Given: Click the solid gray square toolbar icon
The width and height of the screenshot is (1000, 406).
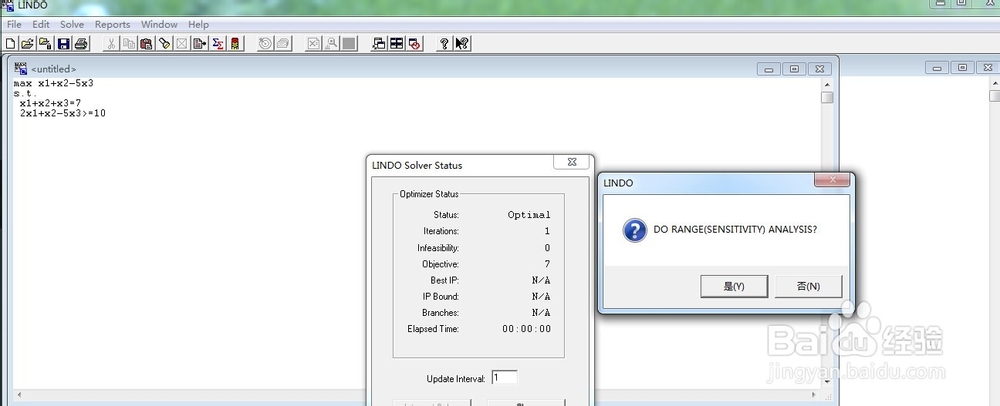Looking at the screenshot, I should click(x=349, y=43).
